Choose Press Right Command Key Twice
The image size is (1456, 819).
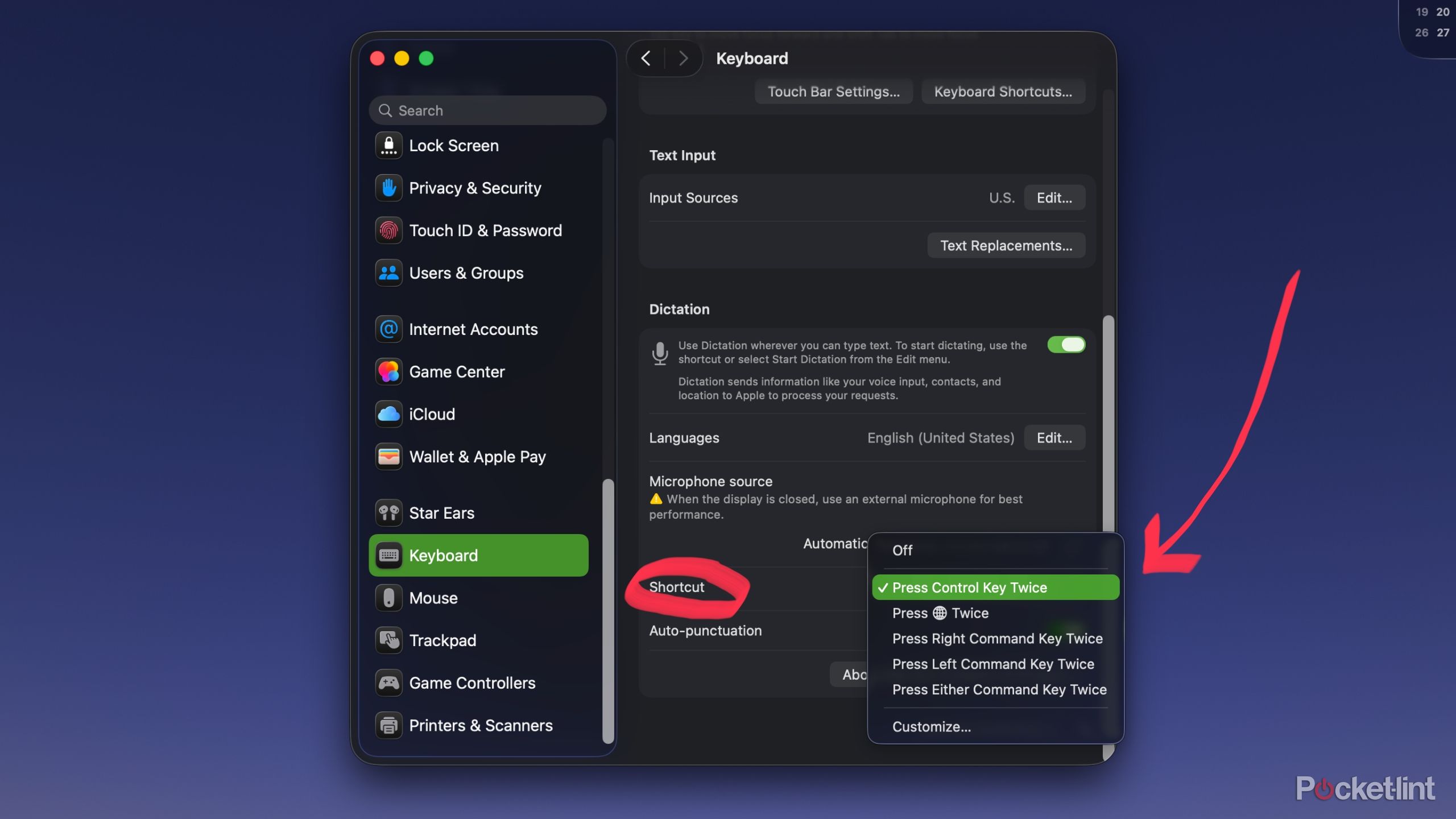point(995,639)
